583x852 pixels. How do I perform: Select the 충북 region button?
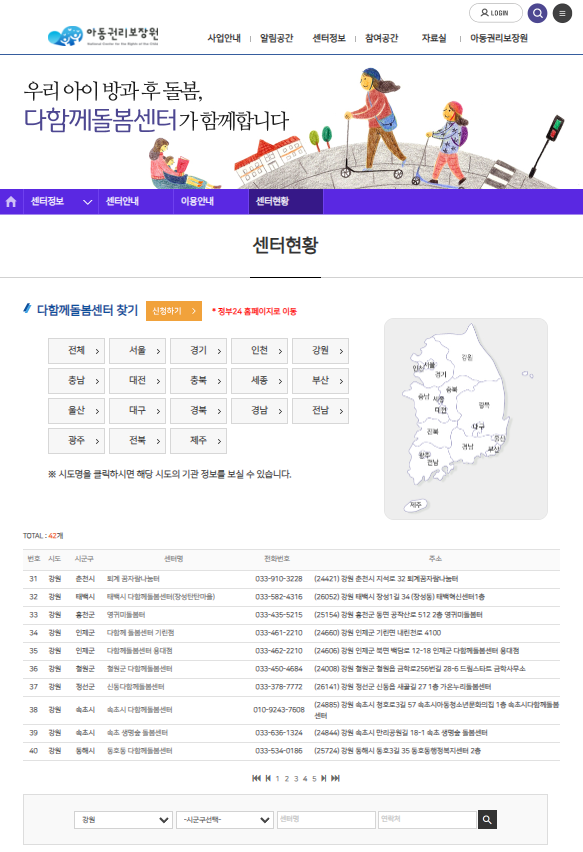(198, 381)
